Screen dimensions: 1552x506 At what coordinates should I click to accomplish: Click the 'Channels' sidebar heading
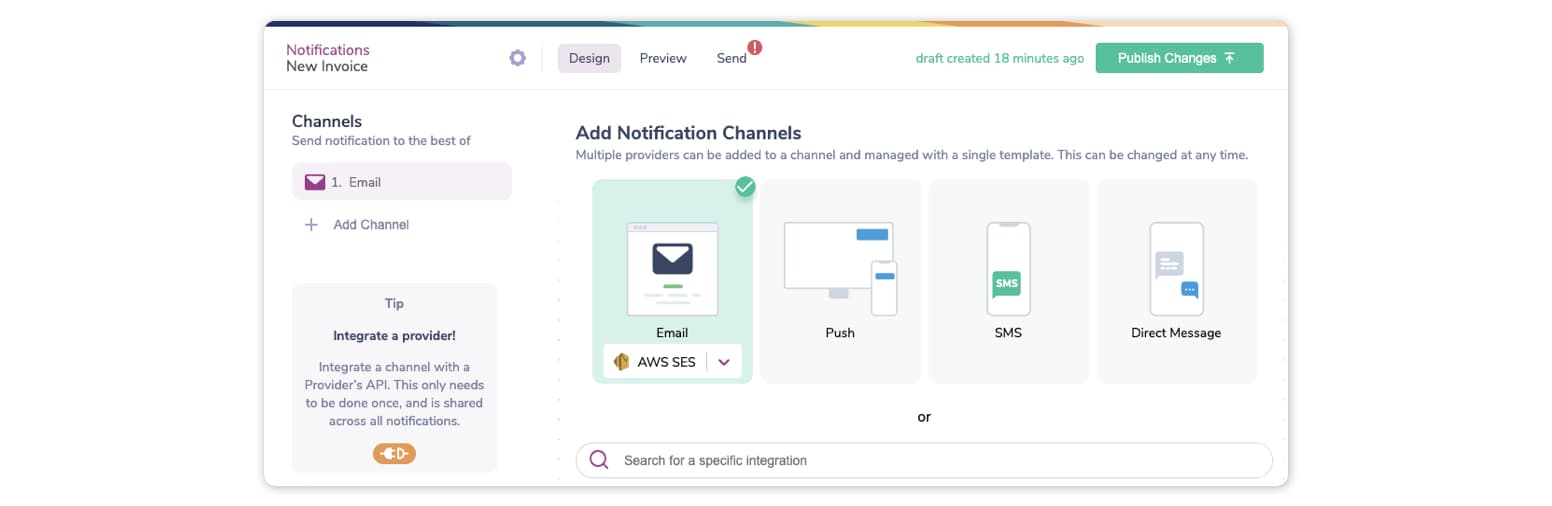(327, 121)
